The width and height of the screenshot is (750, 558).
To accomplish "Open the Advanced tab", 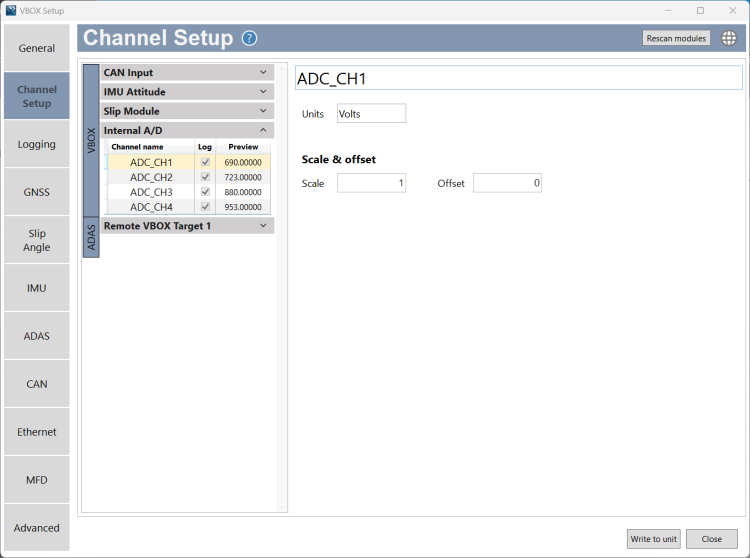I will point(37,528).
